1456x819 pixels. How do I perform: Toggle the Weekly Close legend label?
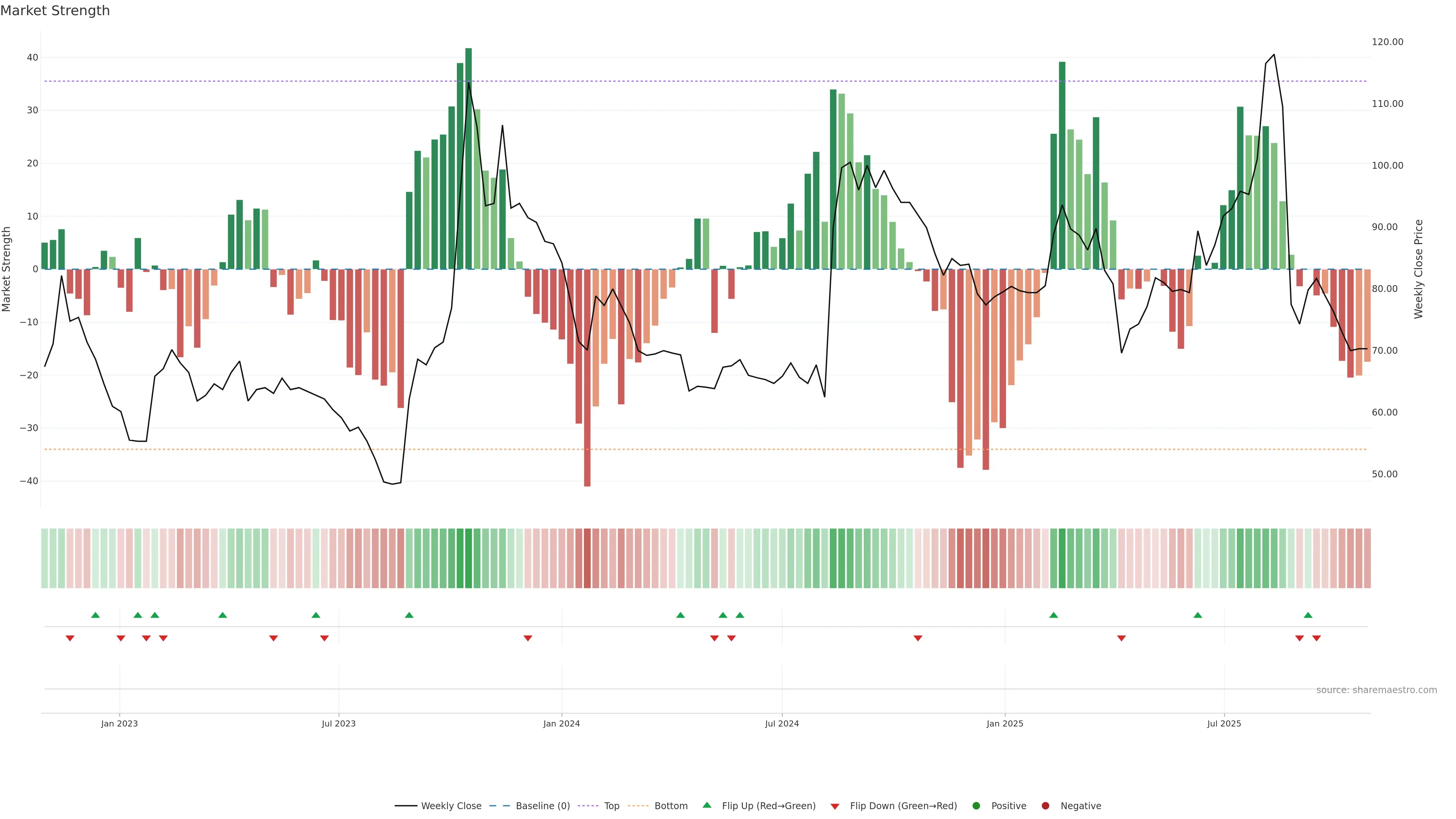451,805
